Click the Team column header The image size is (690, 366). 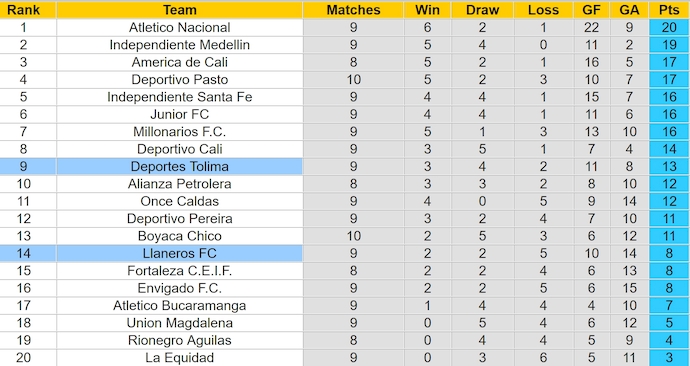180,10
